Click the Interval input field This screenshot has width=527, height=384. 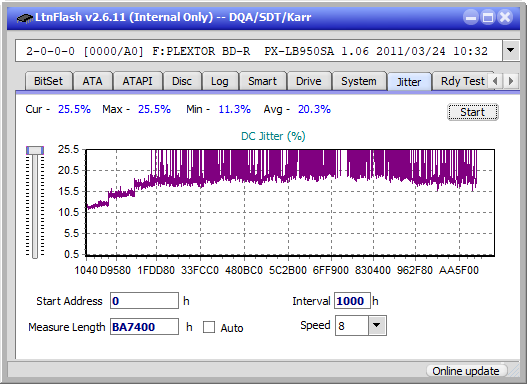click(x=352, y=301)
